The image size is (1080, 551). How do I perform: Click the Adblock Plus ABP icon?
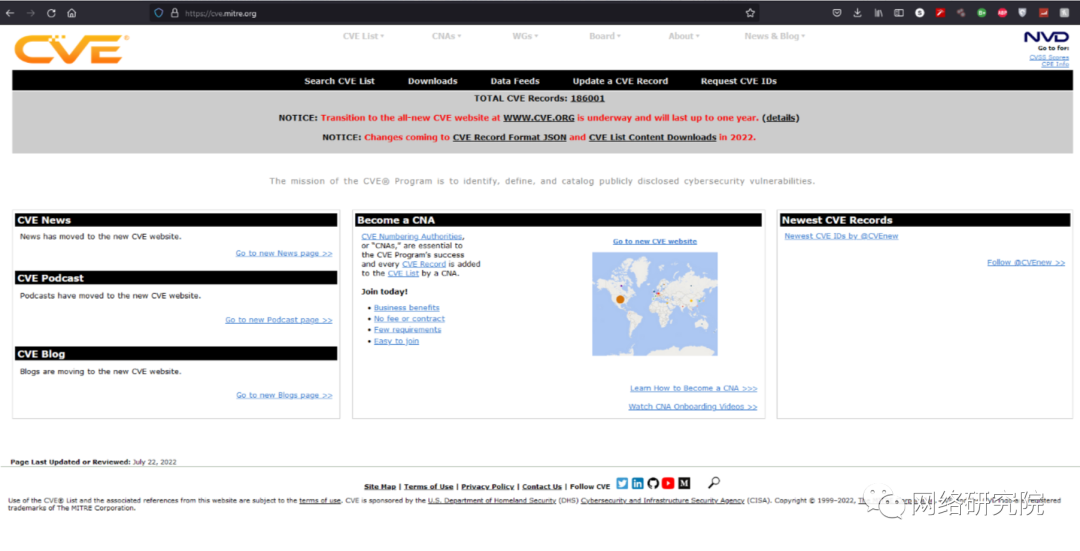coord(1002,13)
